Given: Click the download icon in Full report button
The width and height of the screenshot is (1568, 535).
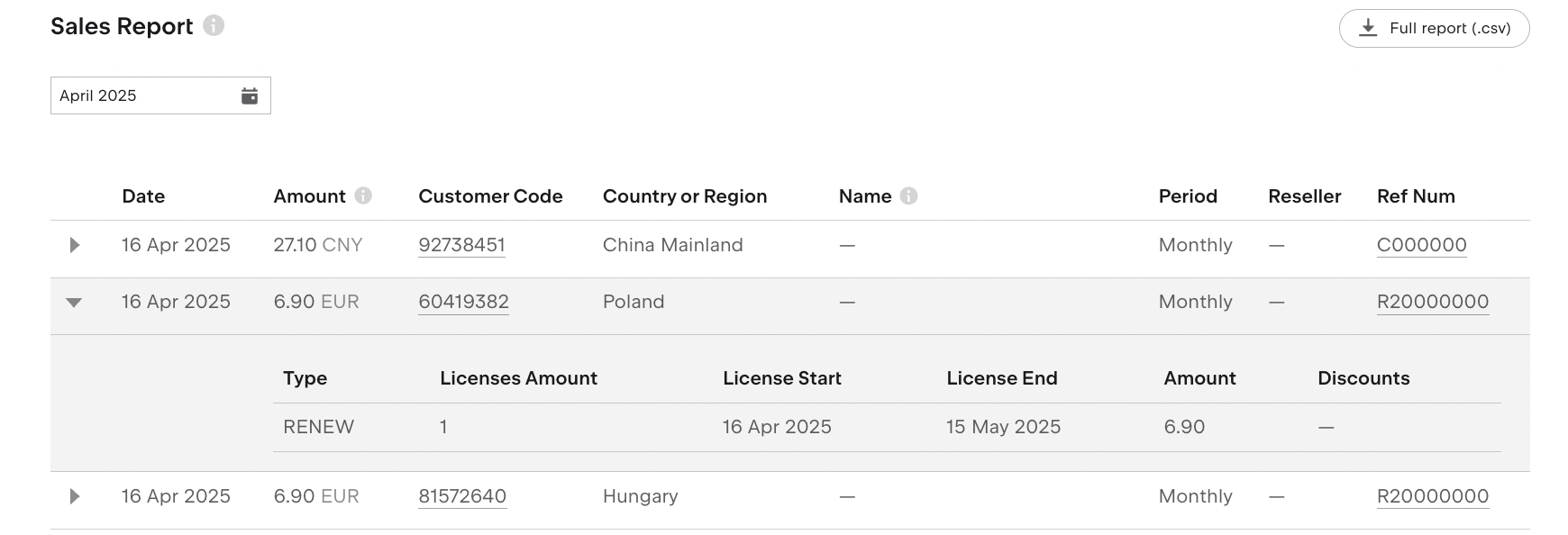Looking at the screenshot, I should (1368, 28).
